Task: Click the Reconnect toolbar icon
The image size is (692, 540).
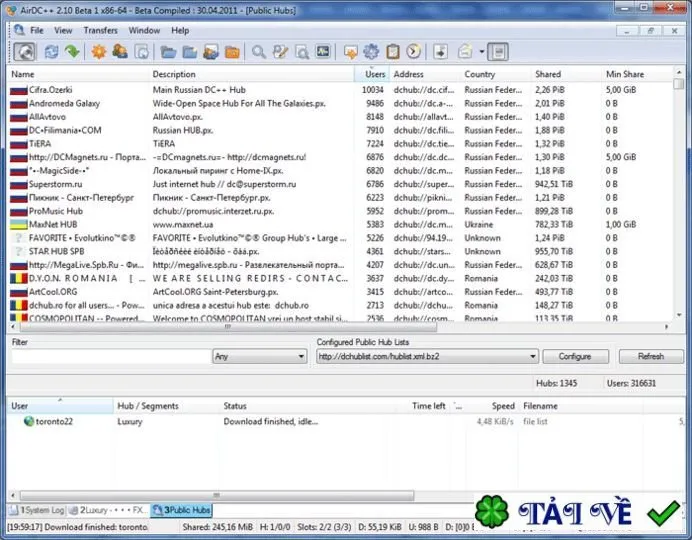Action: (x=51, y=52)
